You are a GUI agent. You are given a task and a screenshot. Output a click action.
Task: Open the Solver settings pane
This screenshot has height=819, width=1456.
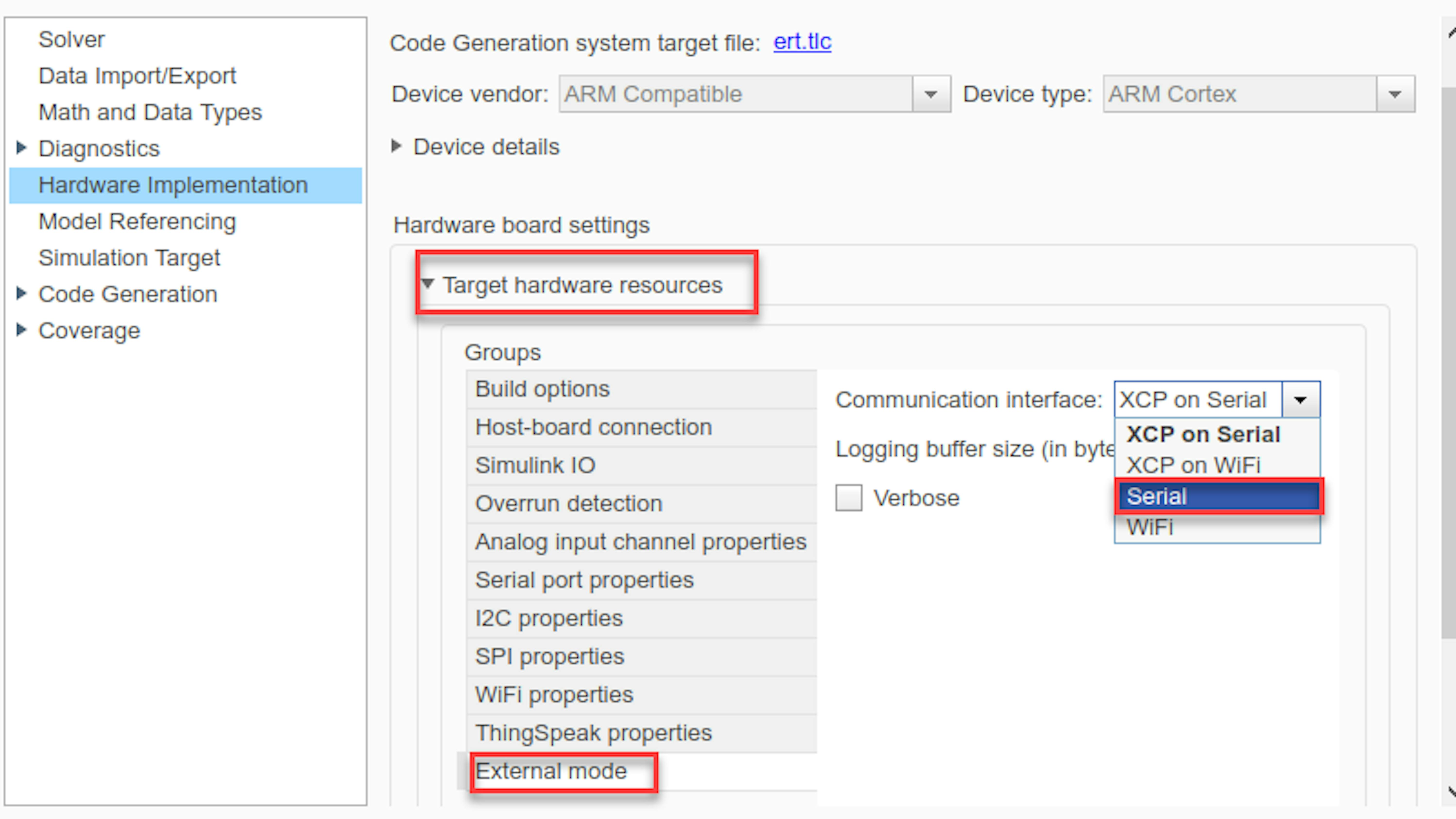point(72,40)
